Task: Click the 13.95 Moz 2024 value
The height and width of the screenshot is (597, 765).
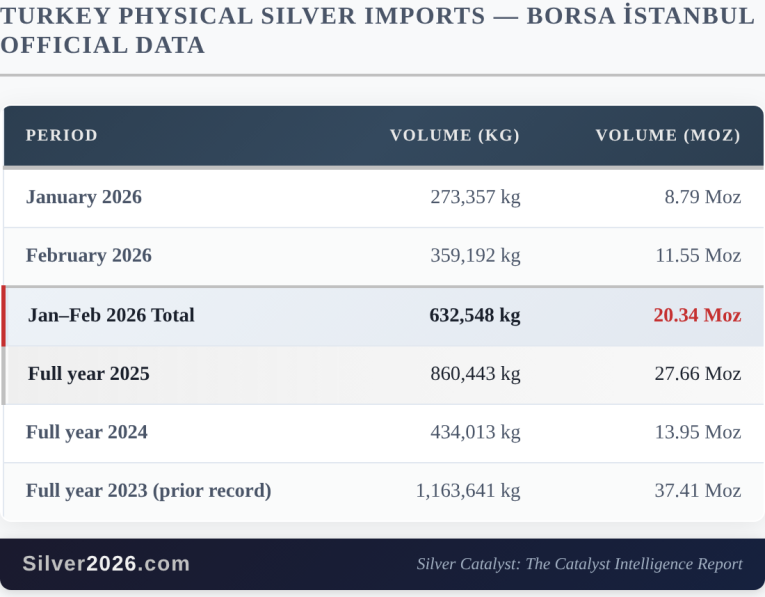Action: pos(697,432)
